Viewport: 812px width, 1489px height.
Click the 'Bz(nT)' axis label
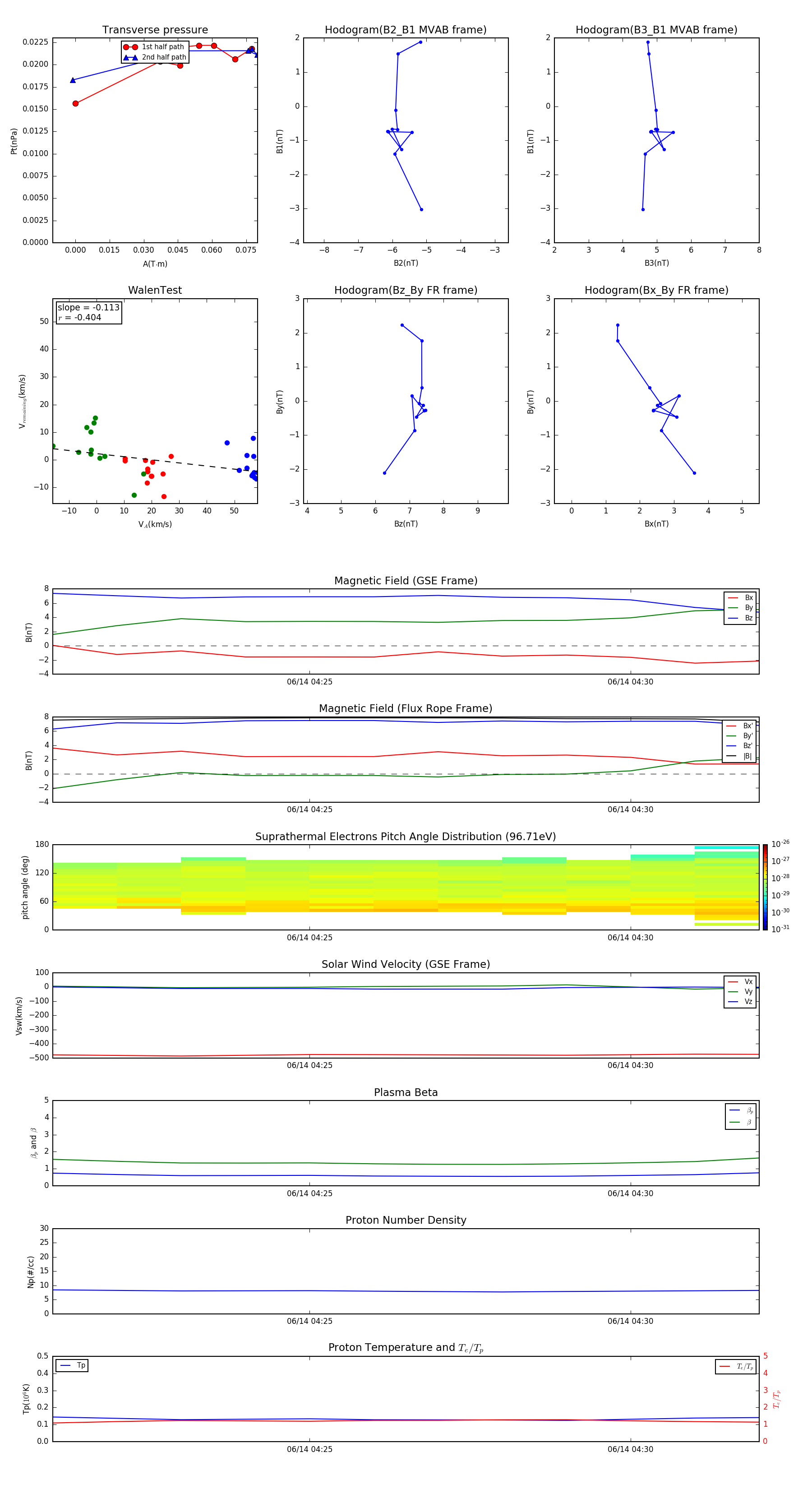[x=406, y=524]
